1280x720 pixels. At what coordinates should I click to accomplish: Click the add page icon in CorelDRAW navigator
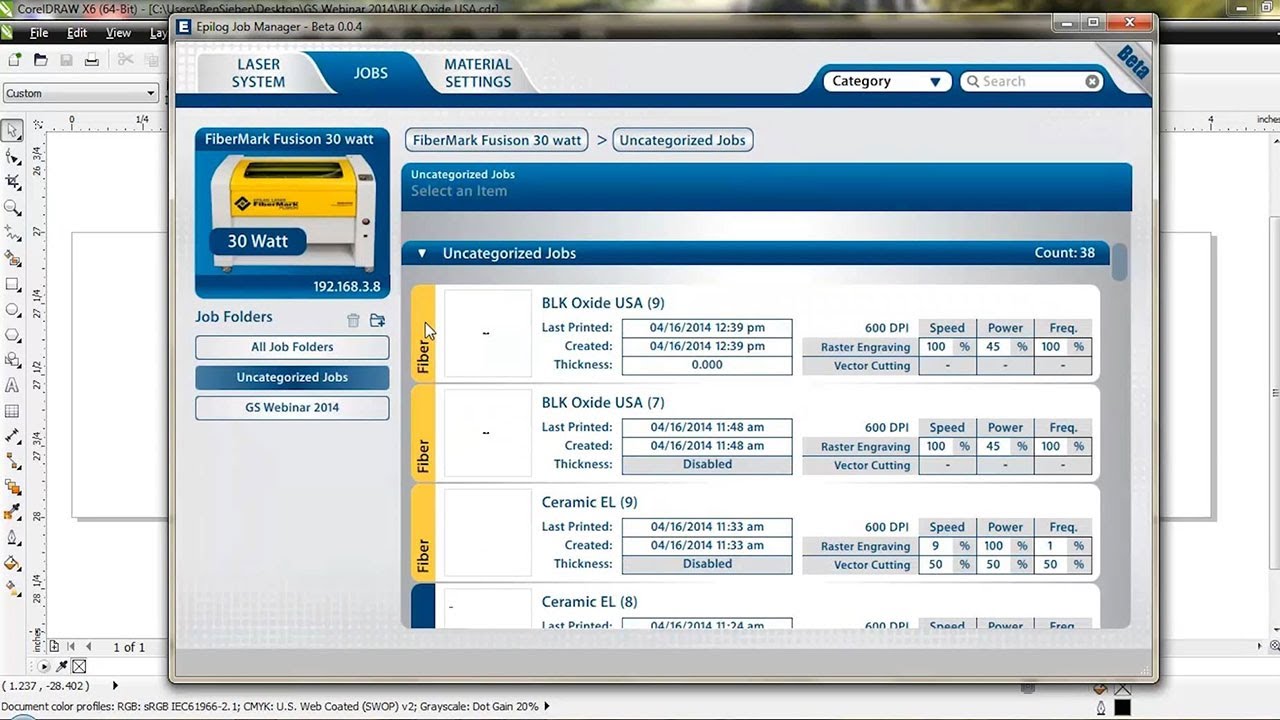coord(54,647)
